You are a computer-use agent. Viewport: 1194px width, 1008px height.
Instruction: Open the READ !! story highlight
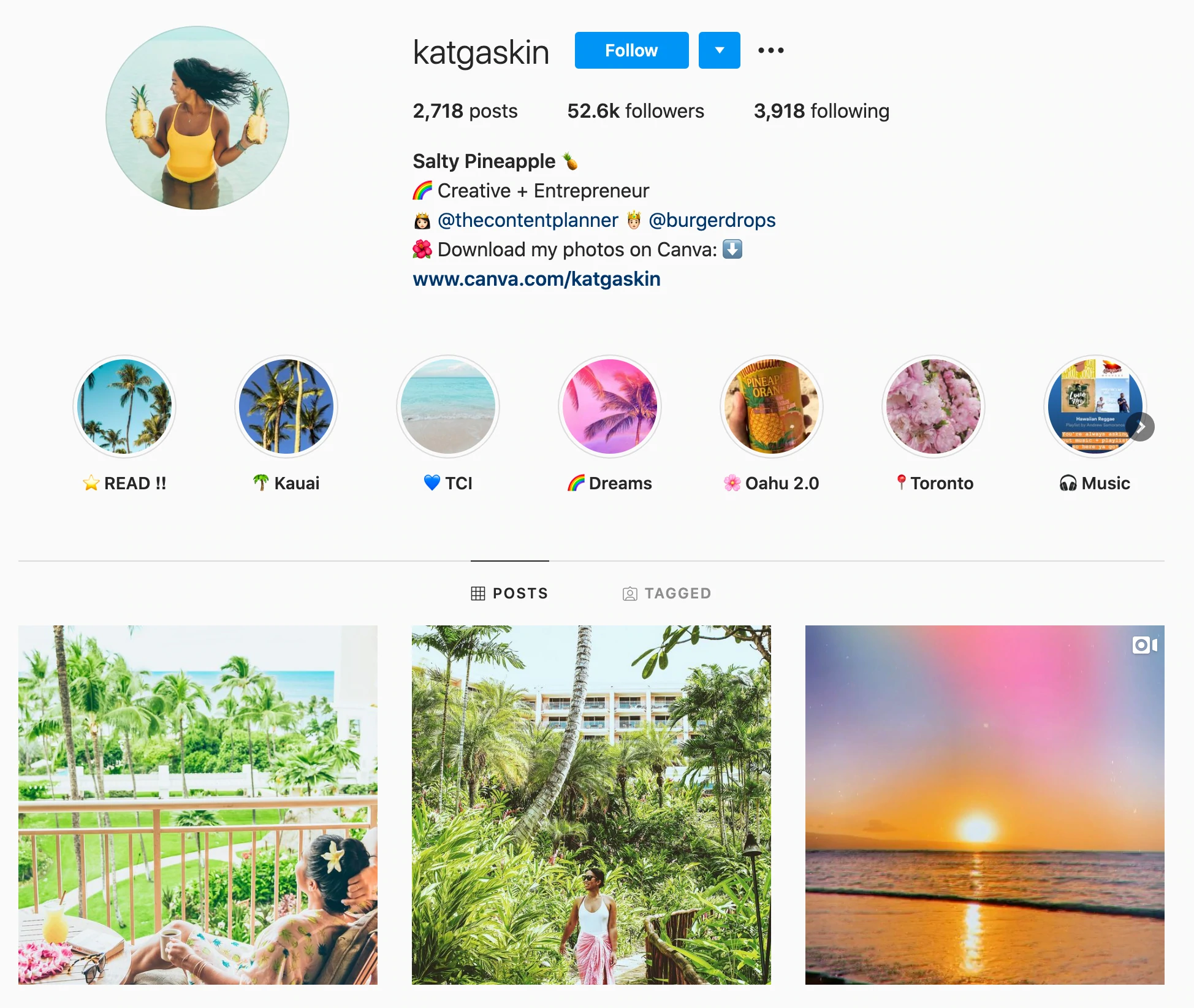[124, 407]
